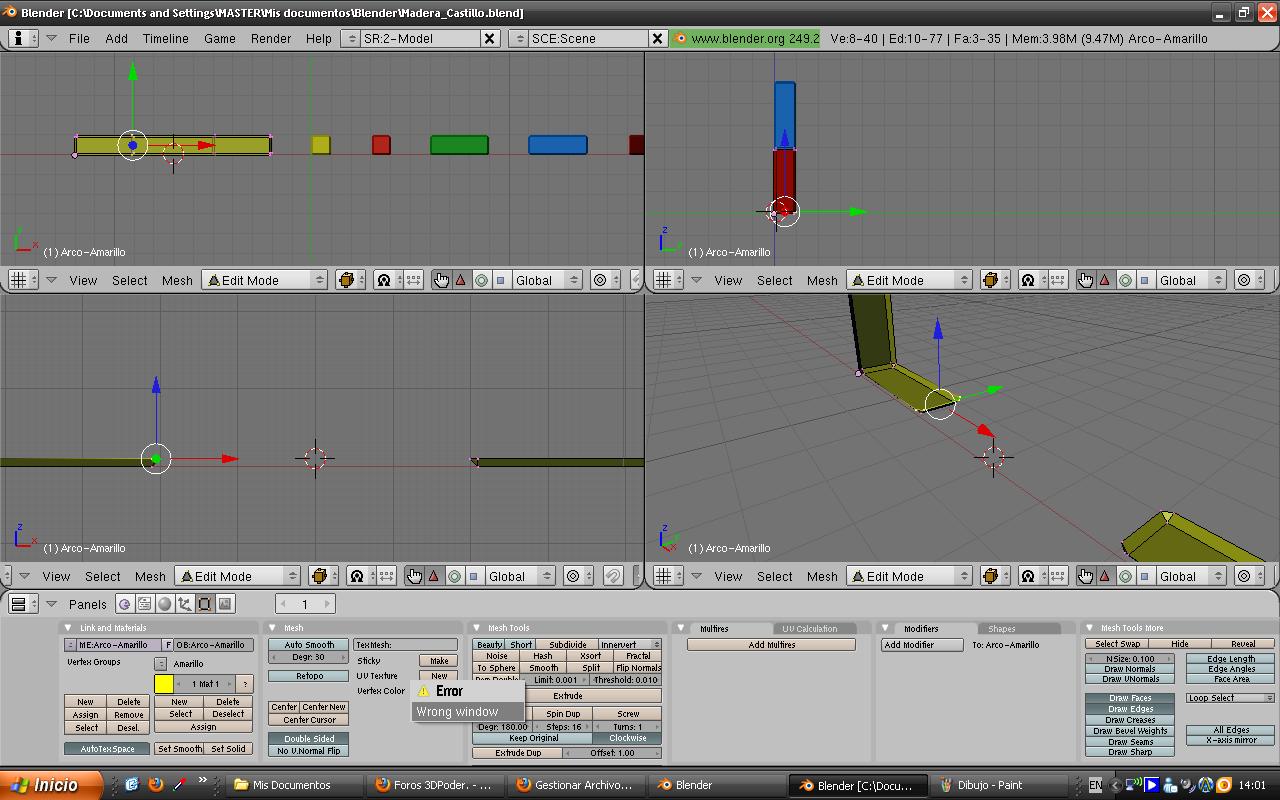Screen dimensions: 1280x800
Task: Open the Render menu
Action: [x=271, y=38]
